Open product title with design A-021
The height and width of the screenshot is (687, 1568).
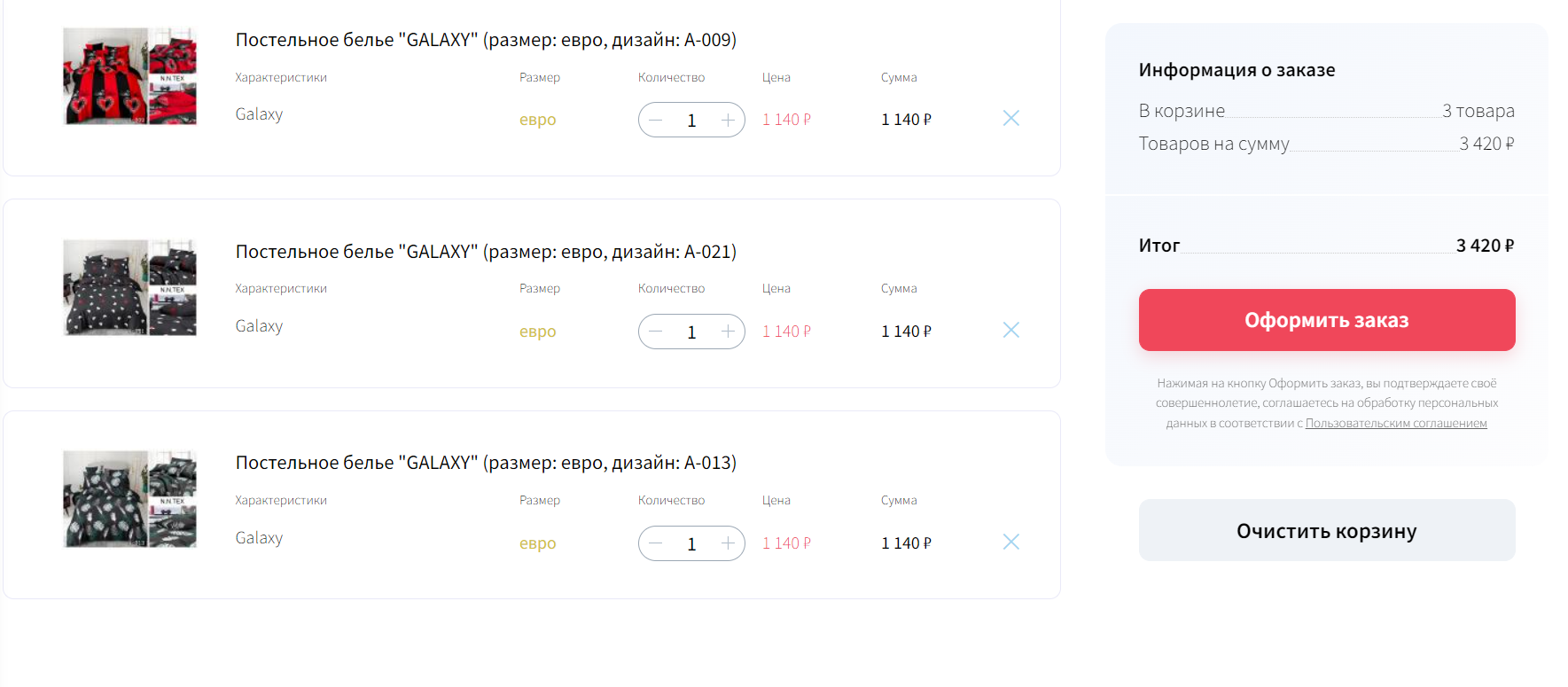pyautogui.click(x=486, y=252)
